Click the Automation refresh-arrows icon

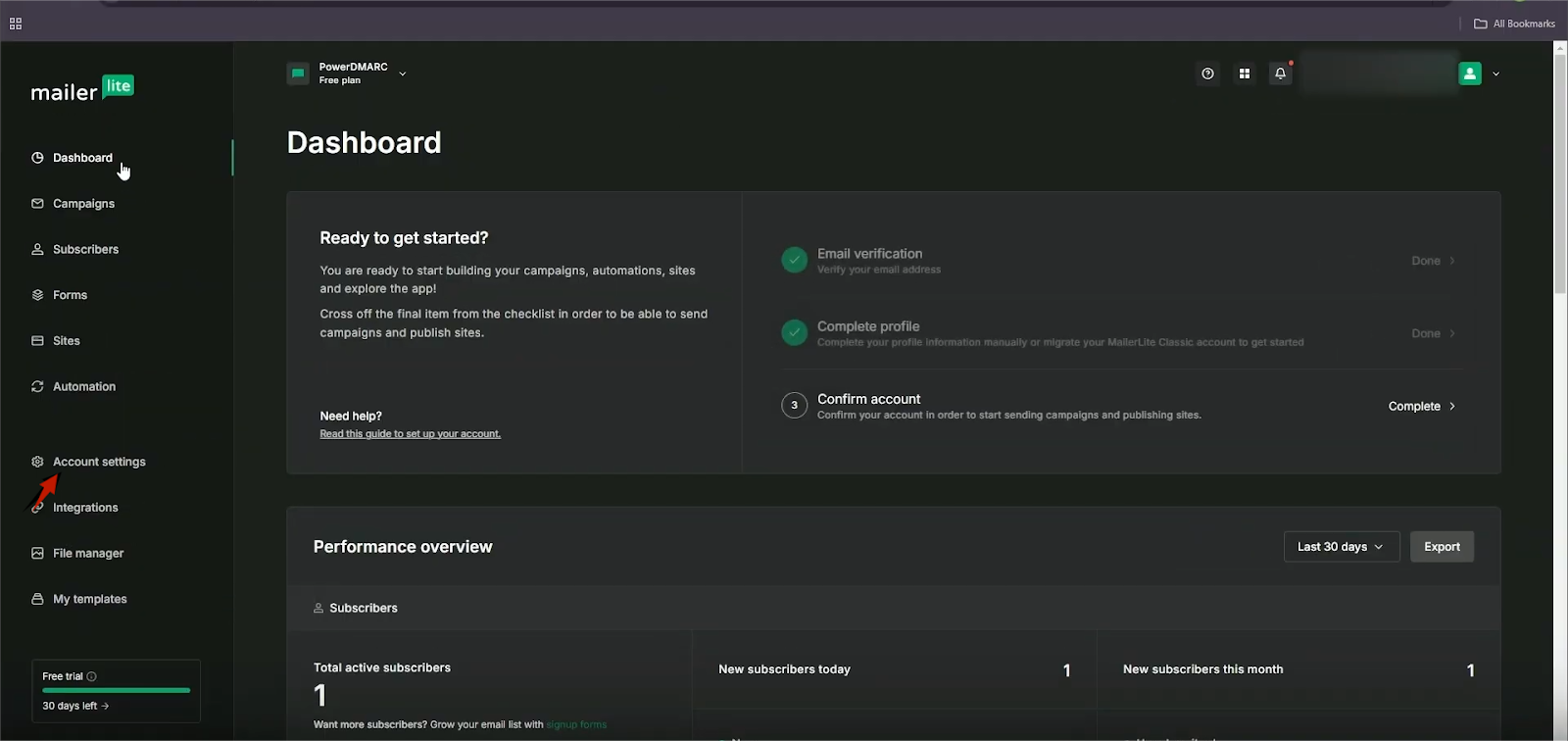click(x=37, y=387)
